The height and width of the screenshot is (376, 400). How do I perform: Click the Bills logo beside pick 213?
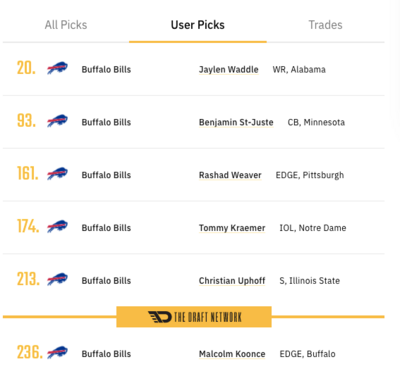point(57,279)
